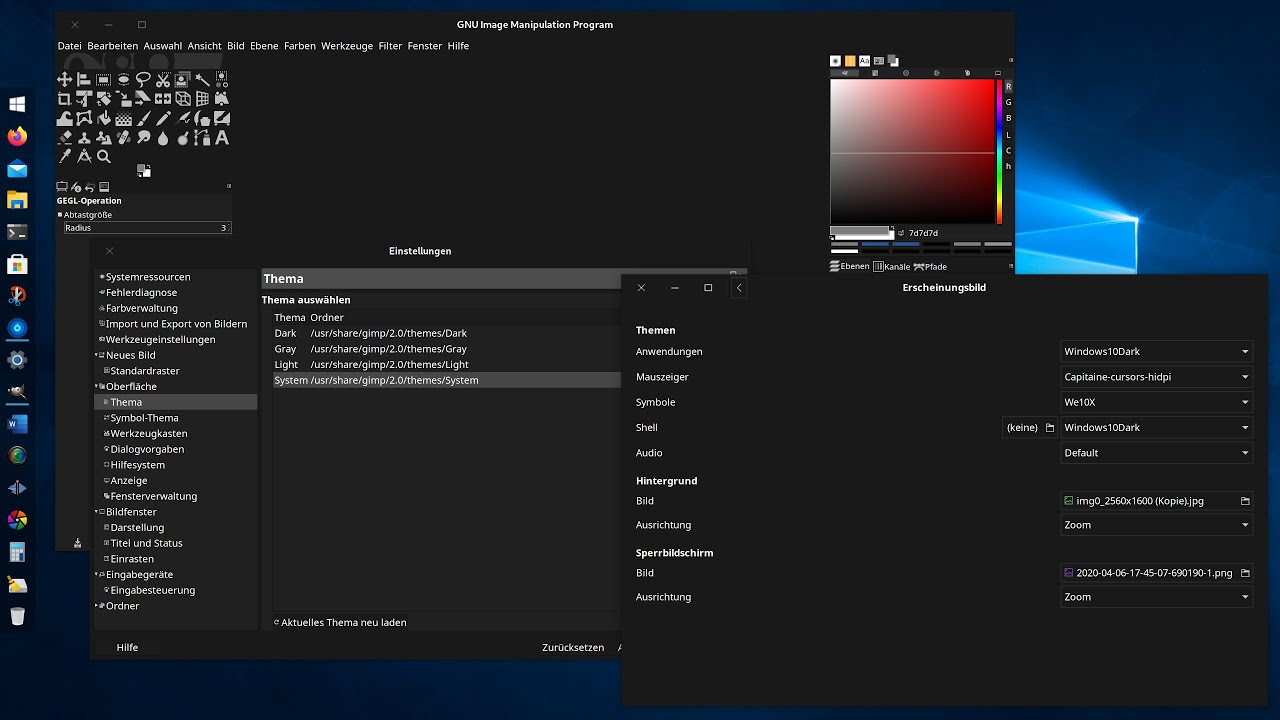Select the Bucket Fill tool
The image size is (1280, 720).
coord(104,119)
